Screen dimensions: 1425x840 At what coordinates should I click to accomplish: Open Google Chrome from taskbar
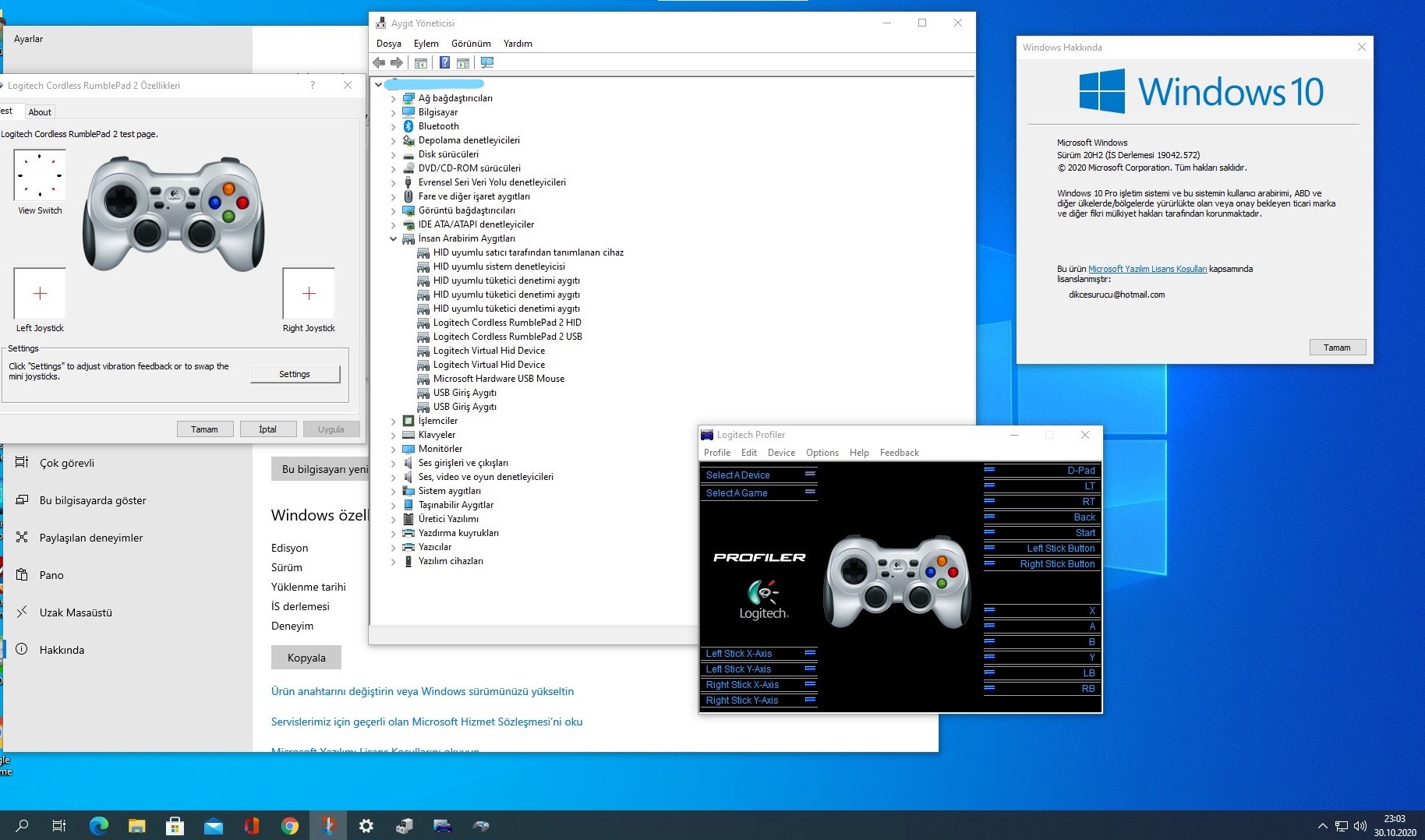point(289,826)
